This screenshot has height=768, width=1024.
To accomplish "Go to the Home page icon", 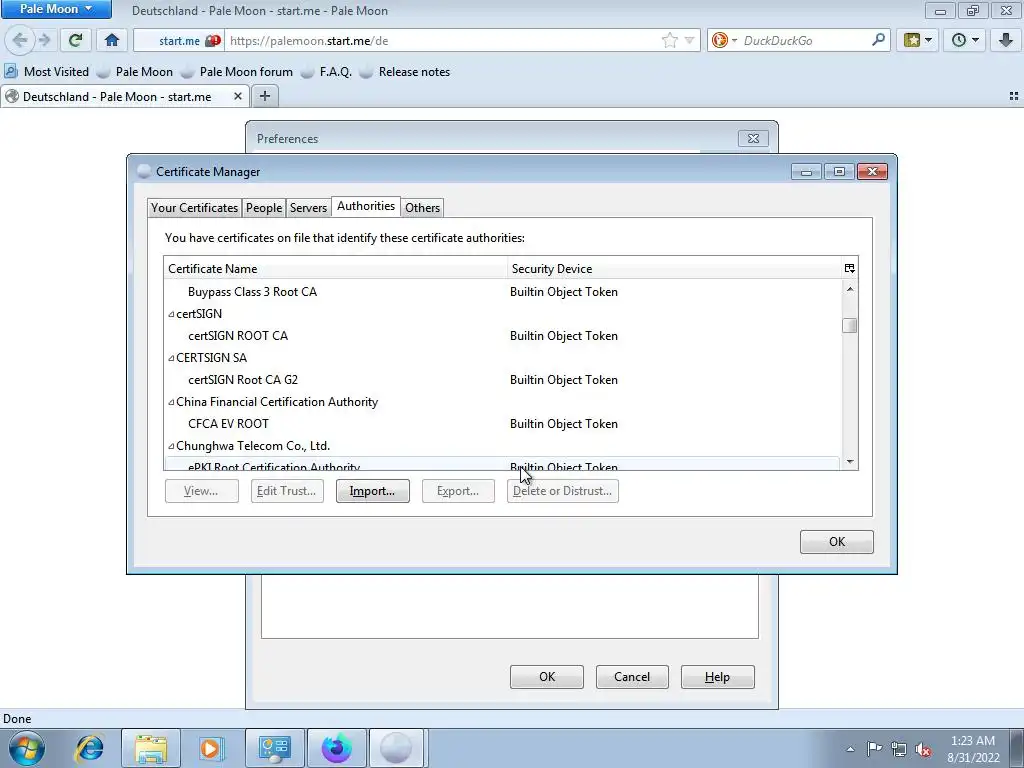I will click(x=112, y=40).
